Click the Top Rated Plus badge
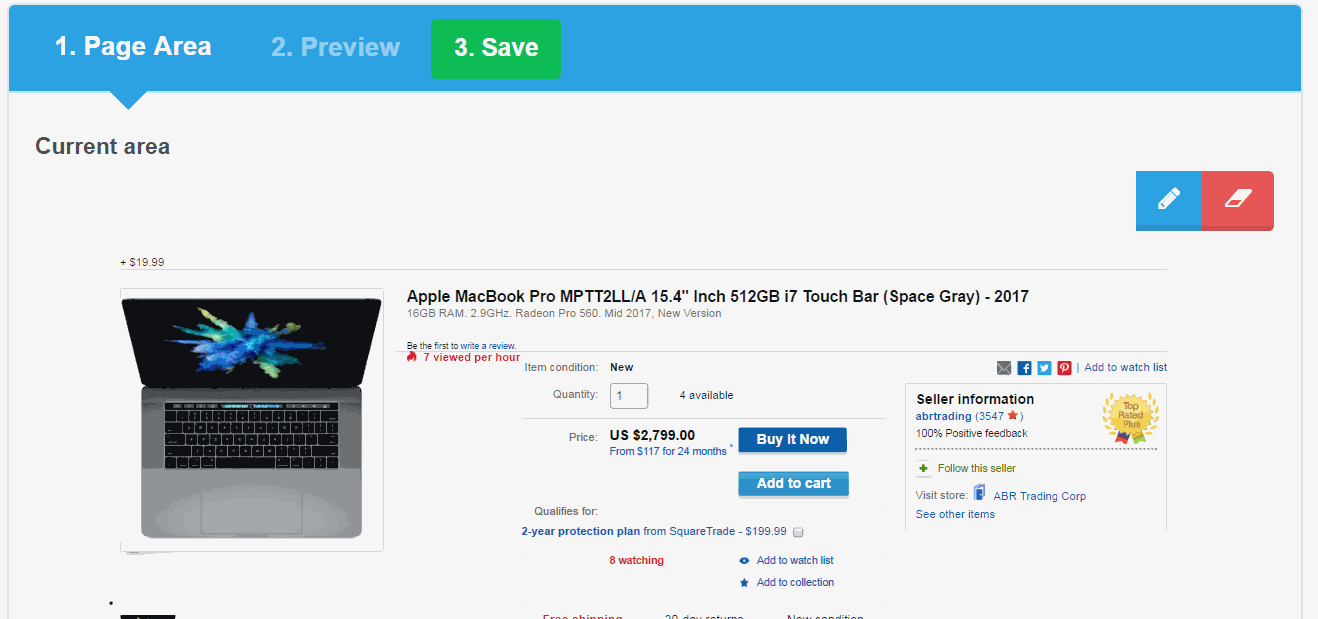Image resolution: width=1318 pixels, height=619 pixels. click(1130, 417)
